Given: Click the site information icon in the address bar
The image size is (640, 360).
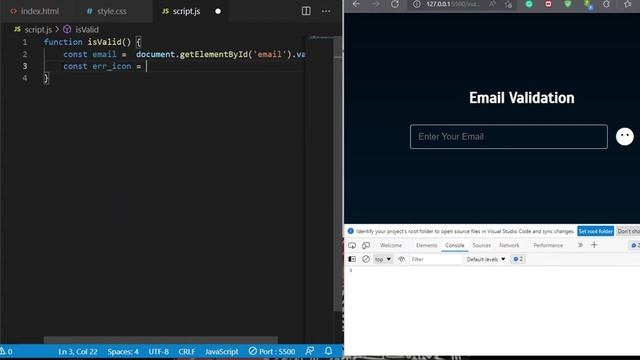Looking at the screenshot, I should point(417,4).
